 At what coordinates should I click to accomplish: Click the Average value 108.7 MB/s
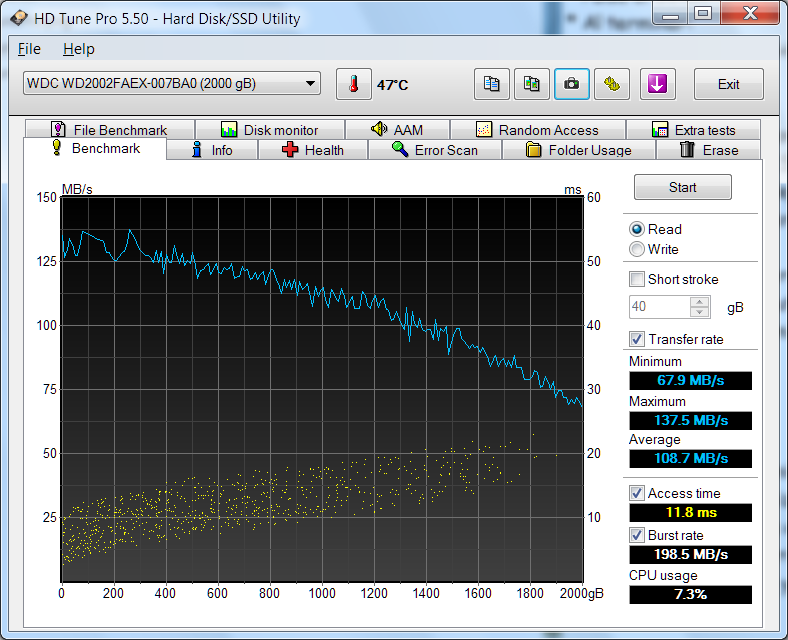tap(691, 458)
